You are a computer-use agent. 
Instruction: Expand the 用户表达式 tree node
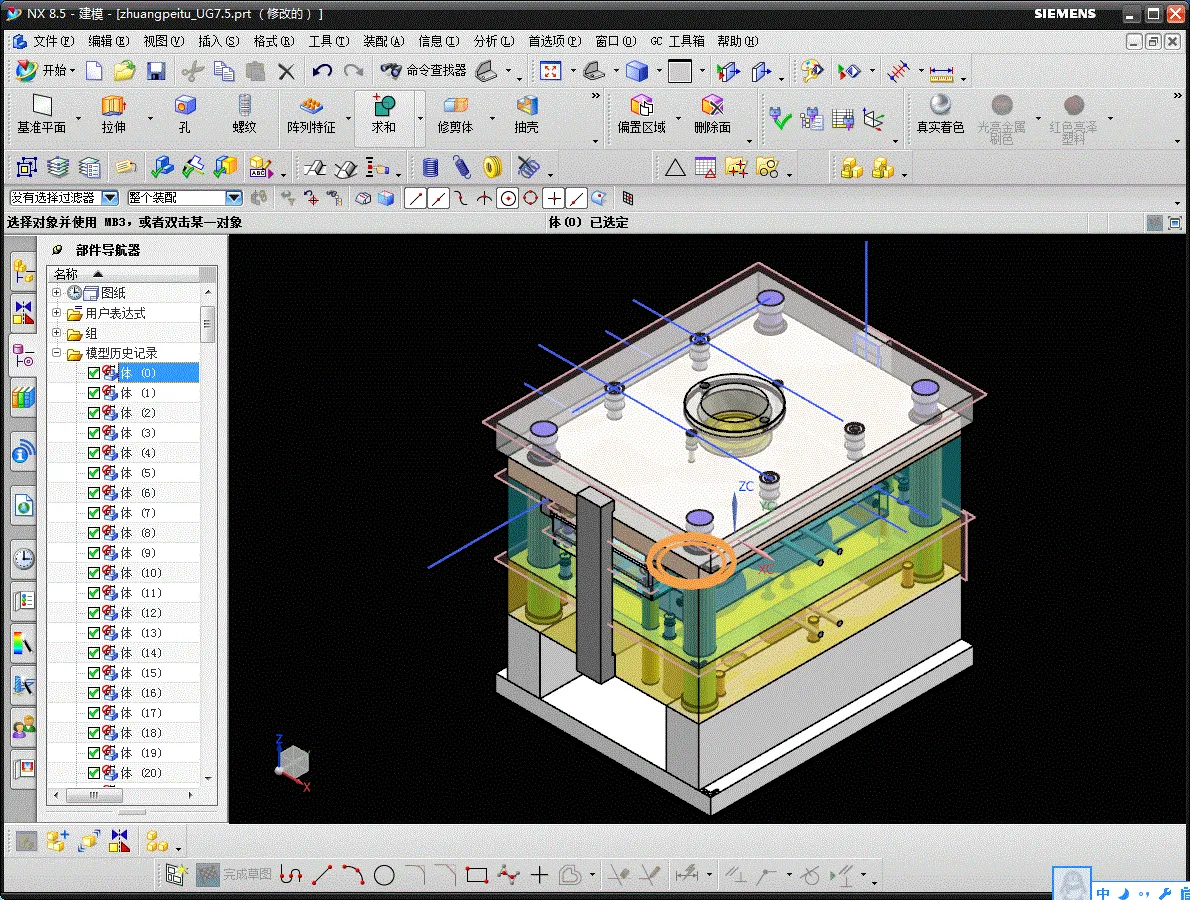point(56,313)
